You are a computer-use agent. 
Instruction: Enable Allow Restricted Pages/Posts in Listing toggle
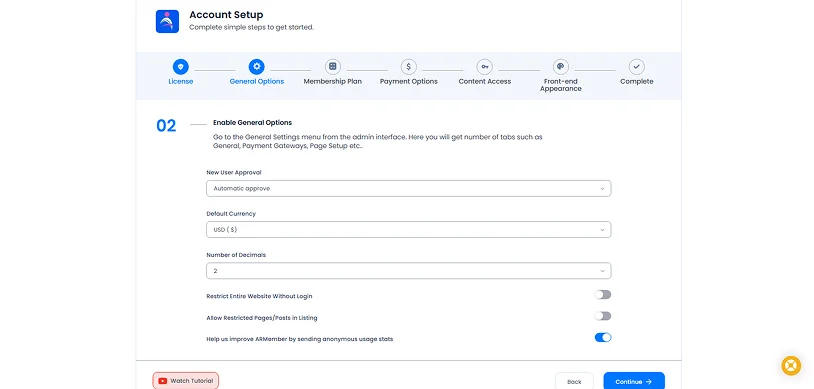603,316
